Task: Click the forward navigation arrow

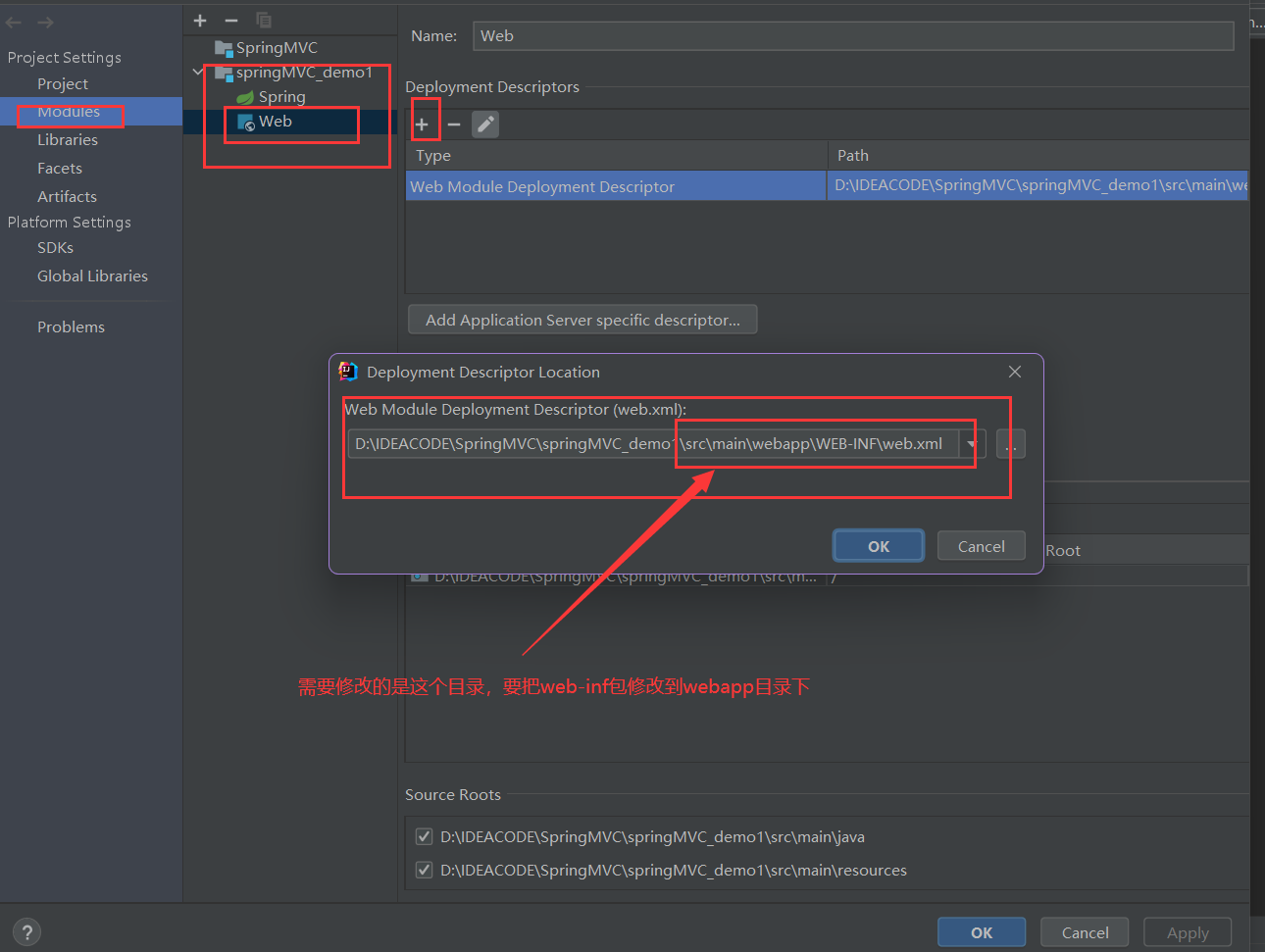Action: [45, 22]
